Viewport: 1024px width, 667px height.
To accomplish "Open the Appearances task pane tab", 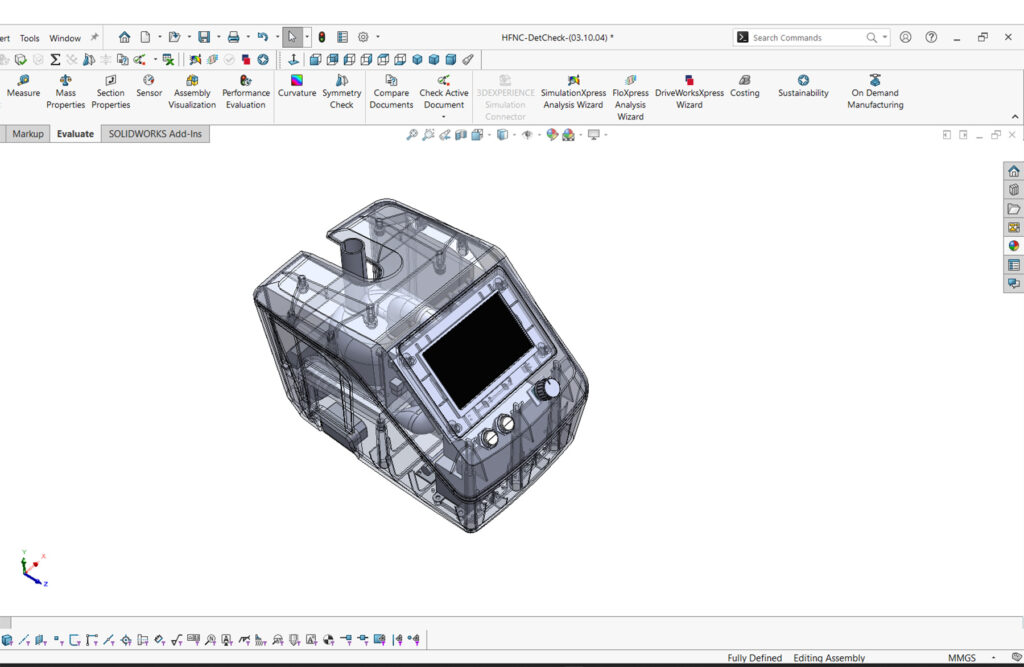I will pos(1014,246).
